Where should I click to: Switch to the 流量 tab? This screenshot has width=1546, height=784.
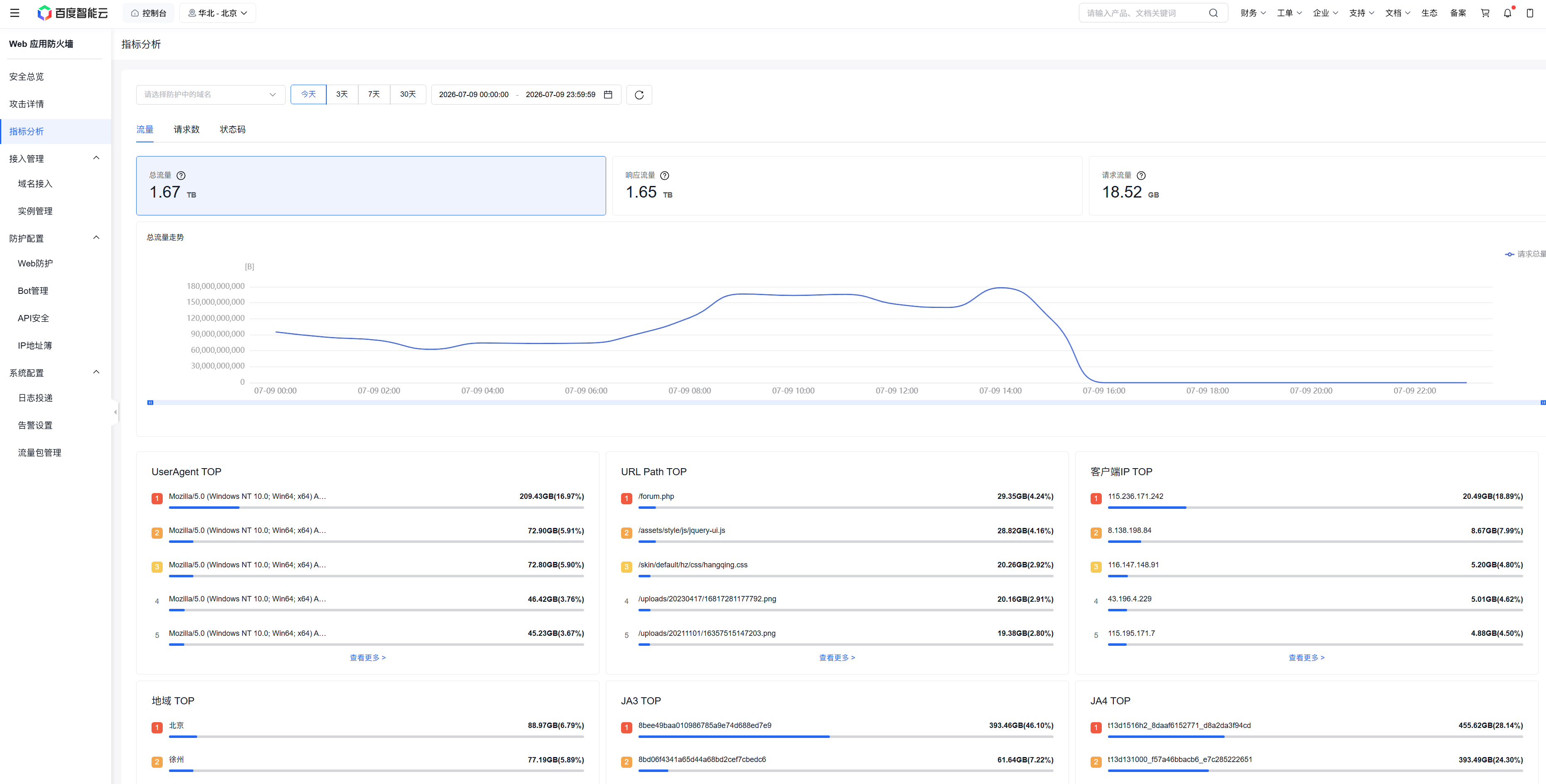pyautogui.click(x=144, y=129)
